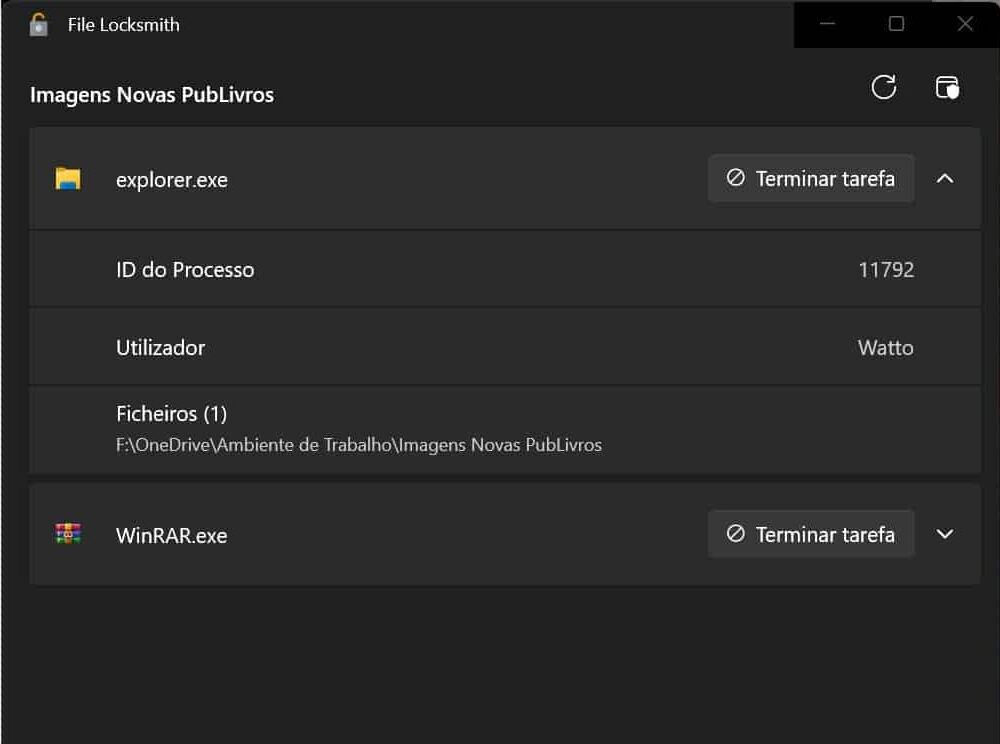Image resolution: width=1000 pixels, height=744 pixels.
Task: Expand the WinRAR.exe process details
Action: (x=945, y=534)
